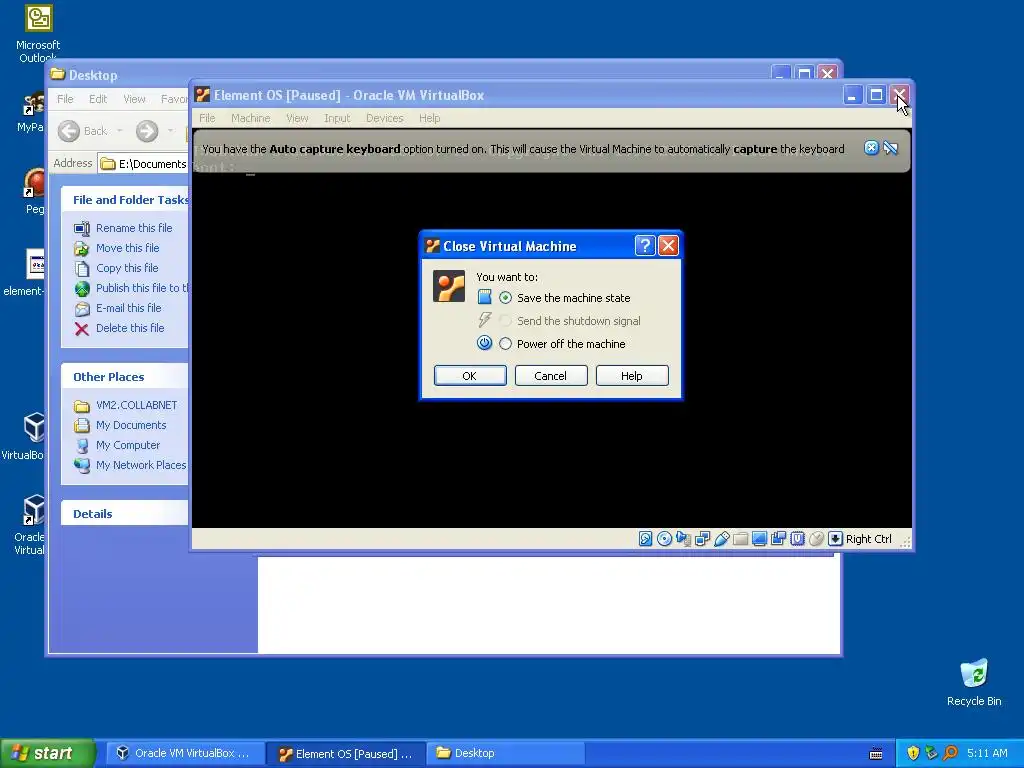The width and height of the screenshot is (1024, 768).
Task: Click the Start button on the taskbar
Action: [48, 753]
